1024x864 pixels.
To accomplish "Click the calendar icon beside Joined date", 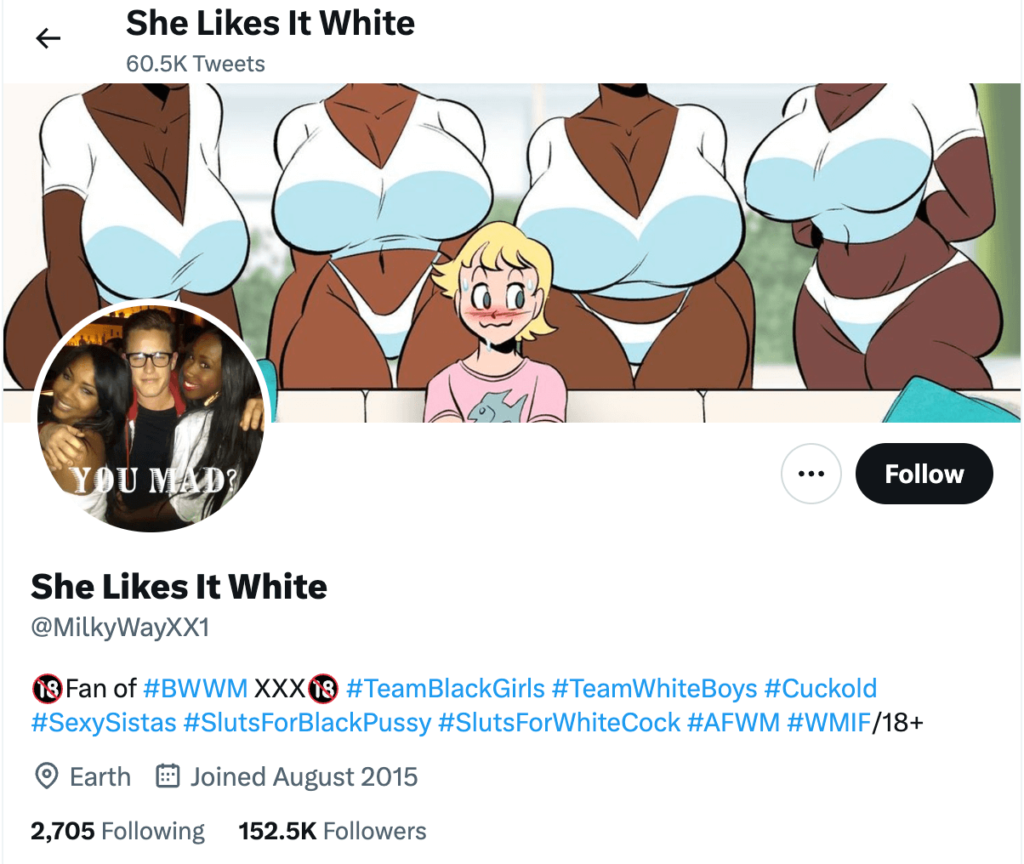I will [x=168, y=776].
